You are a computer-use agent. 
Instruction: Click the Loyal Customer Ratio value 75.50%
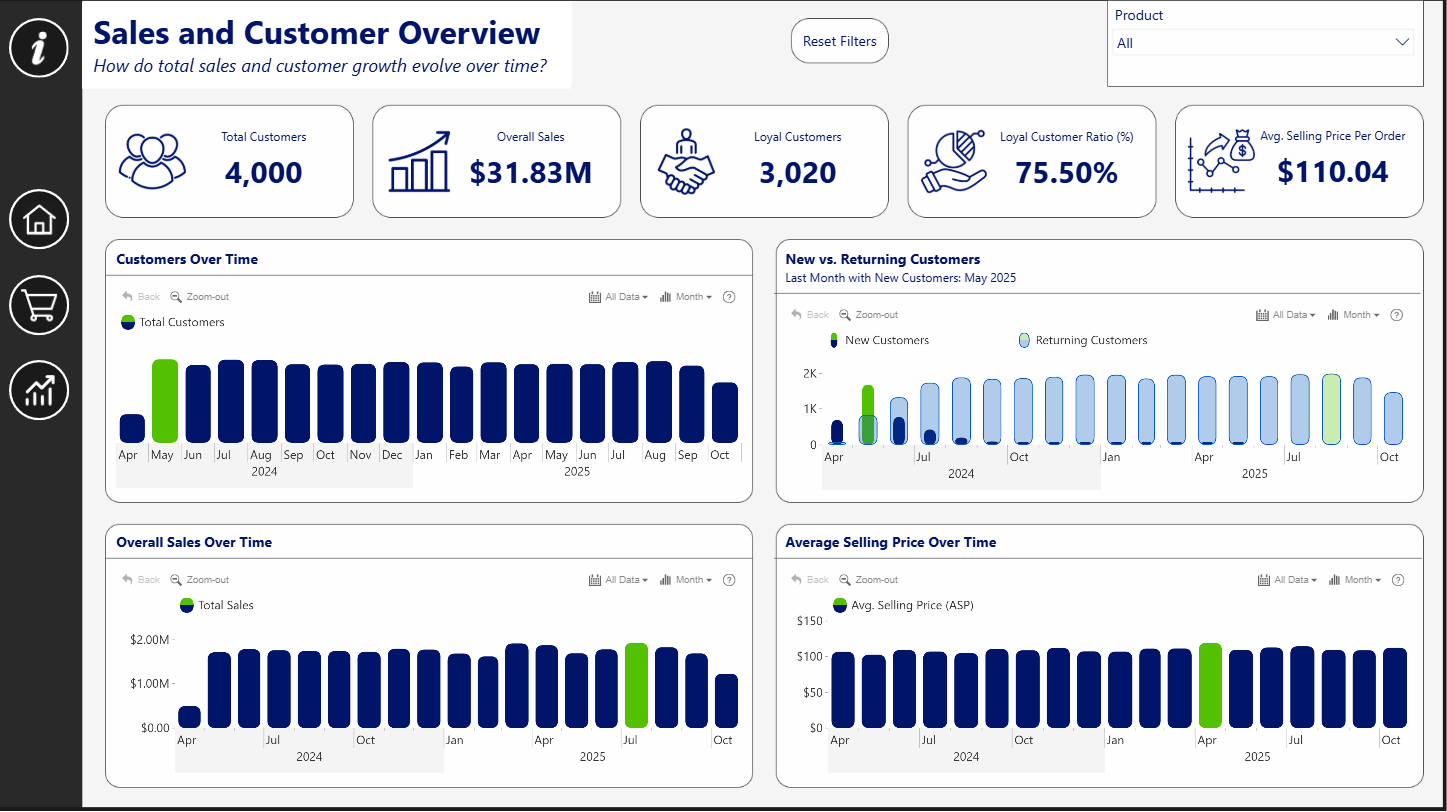(1067, 172)
